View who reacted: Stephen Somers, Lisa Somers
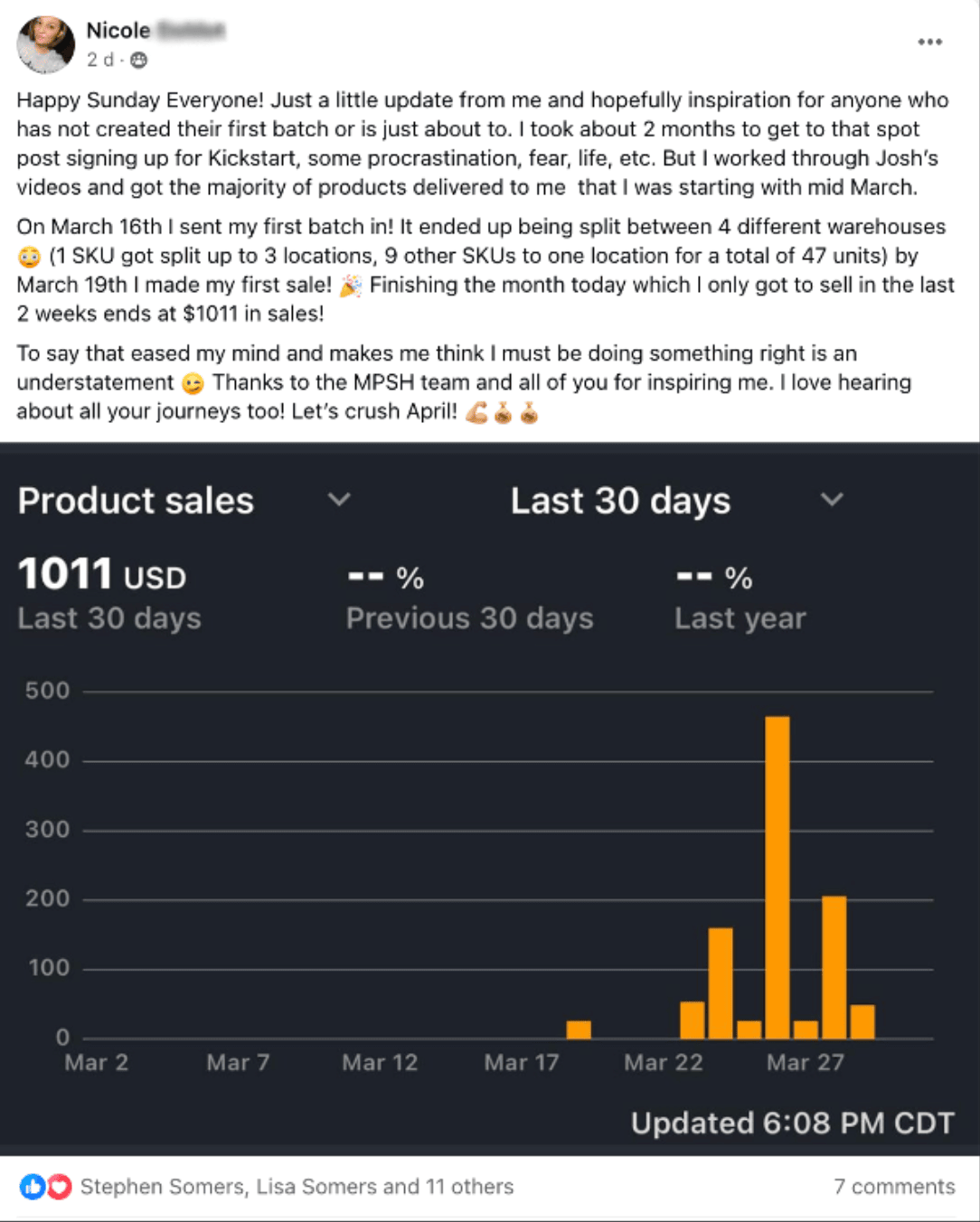This screenshot has height=1222, width=980. point(297,1187)
